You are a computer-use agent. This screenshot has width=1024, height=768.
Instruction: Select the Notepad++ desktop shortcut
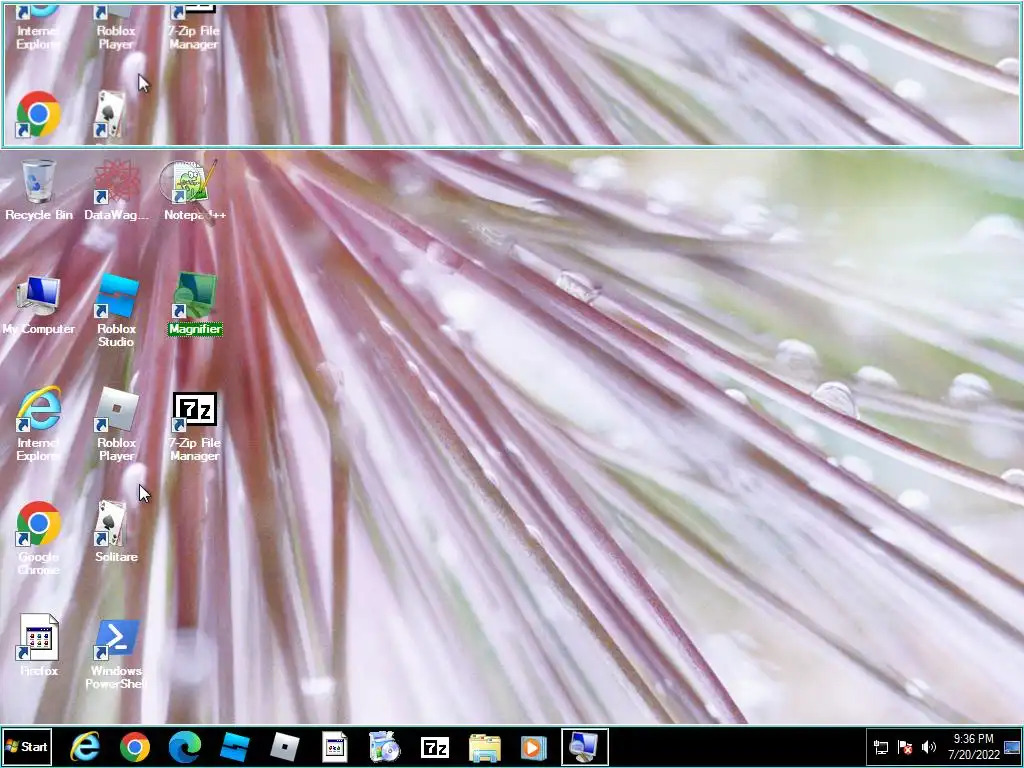pos(194,191)
